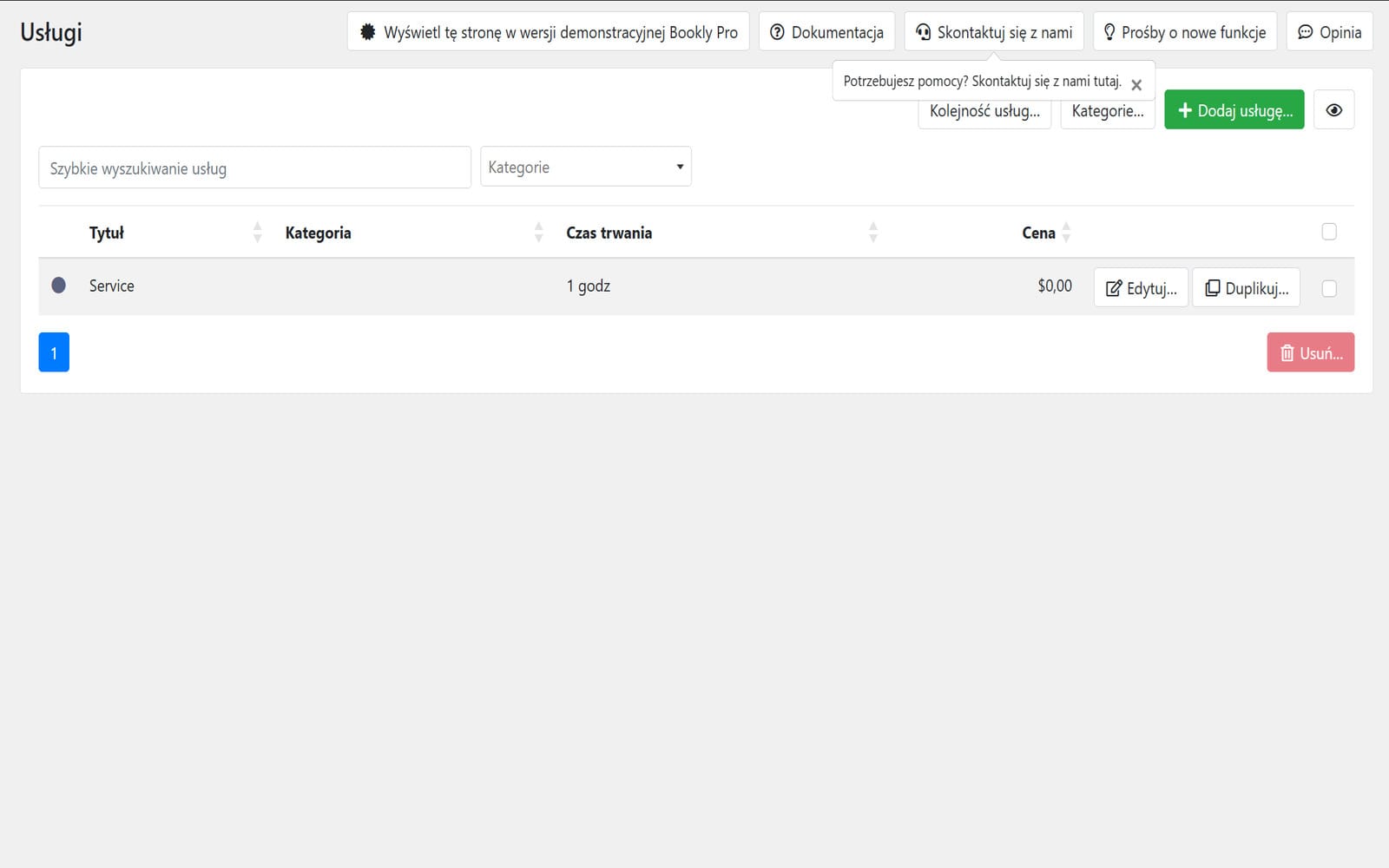Duplicate the Service row with Duplikuj
This screenshot has height=868, width=1389.
click(1246, 288)
